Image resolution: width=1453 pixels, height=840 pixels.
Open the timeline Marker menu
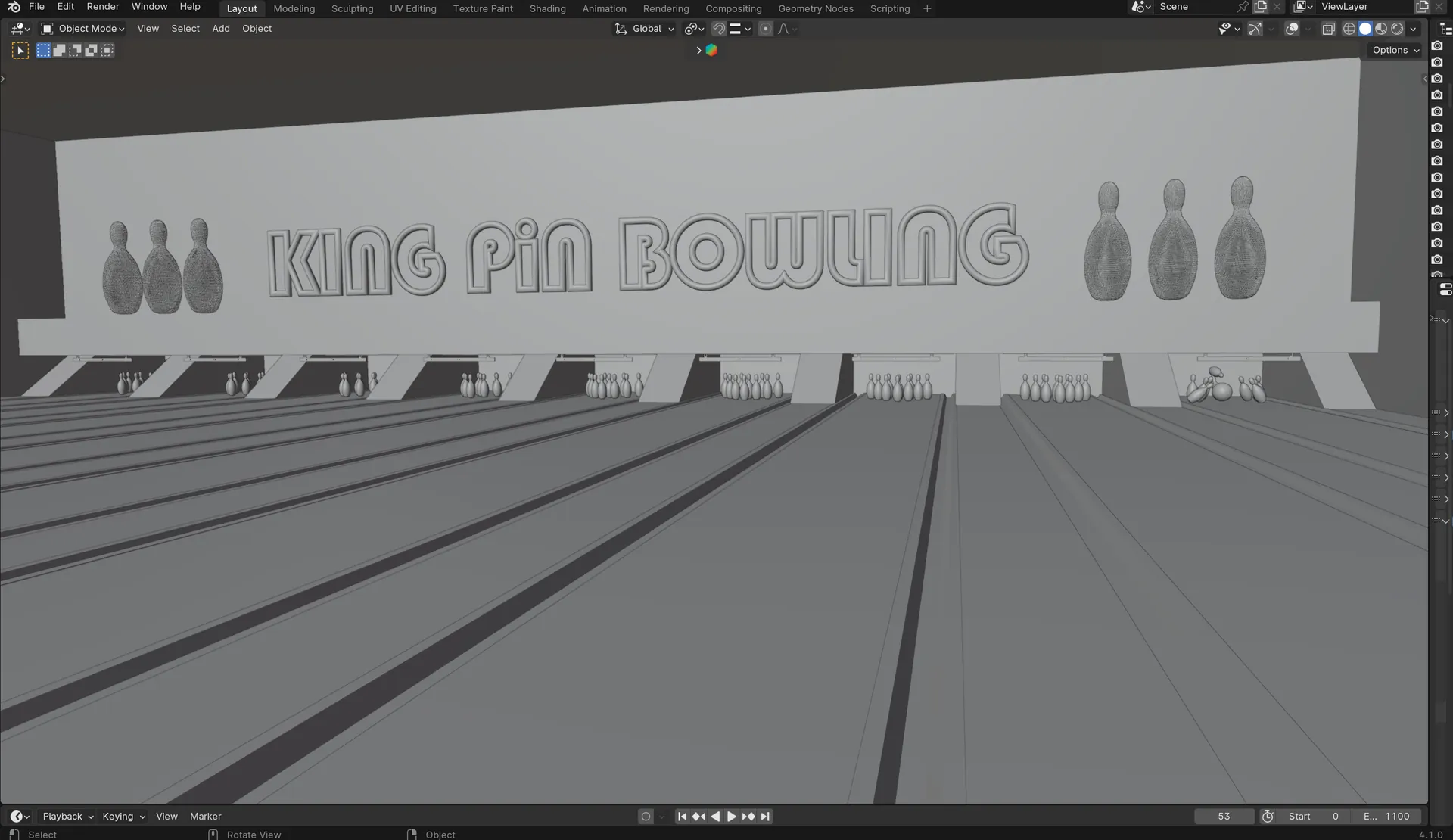(206, 817)
